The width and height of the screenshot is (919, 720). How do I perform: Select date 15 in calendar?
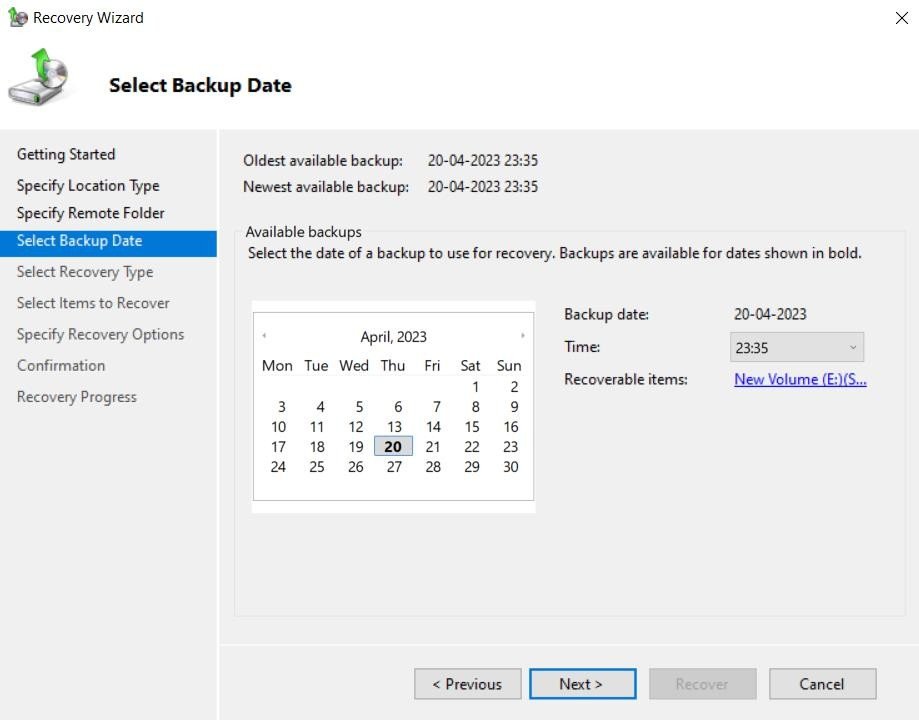pyautogui.click(x=472, y=427)
